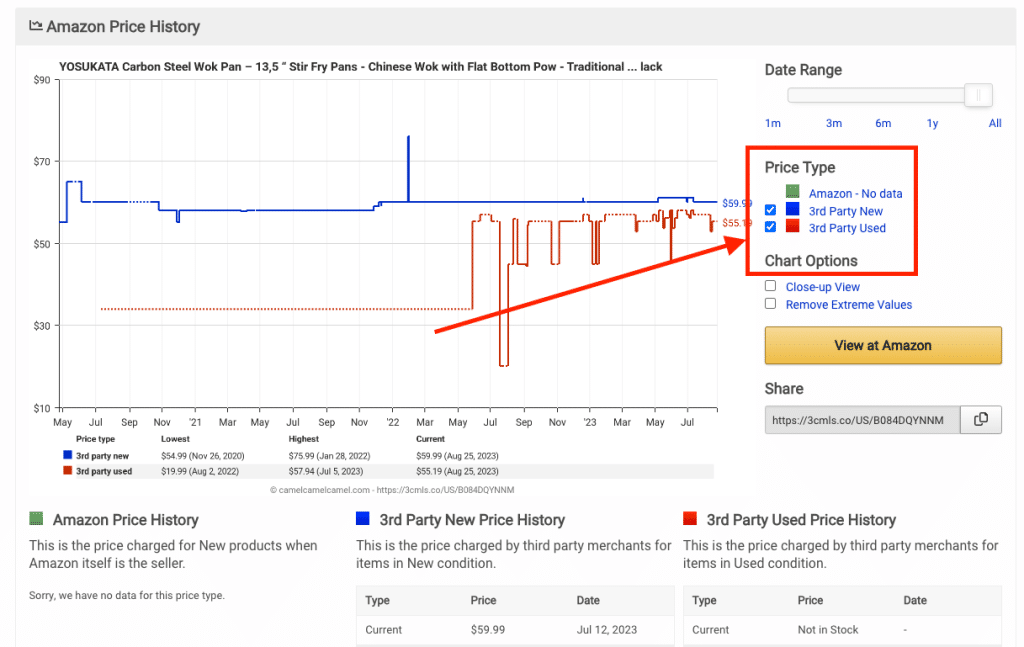Click the copy share link icon
Image resolution: width=1024 pixels, height=647 pixels.
pyautogui.click(x=980, y=420)
